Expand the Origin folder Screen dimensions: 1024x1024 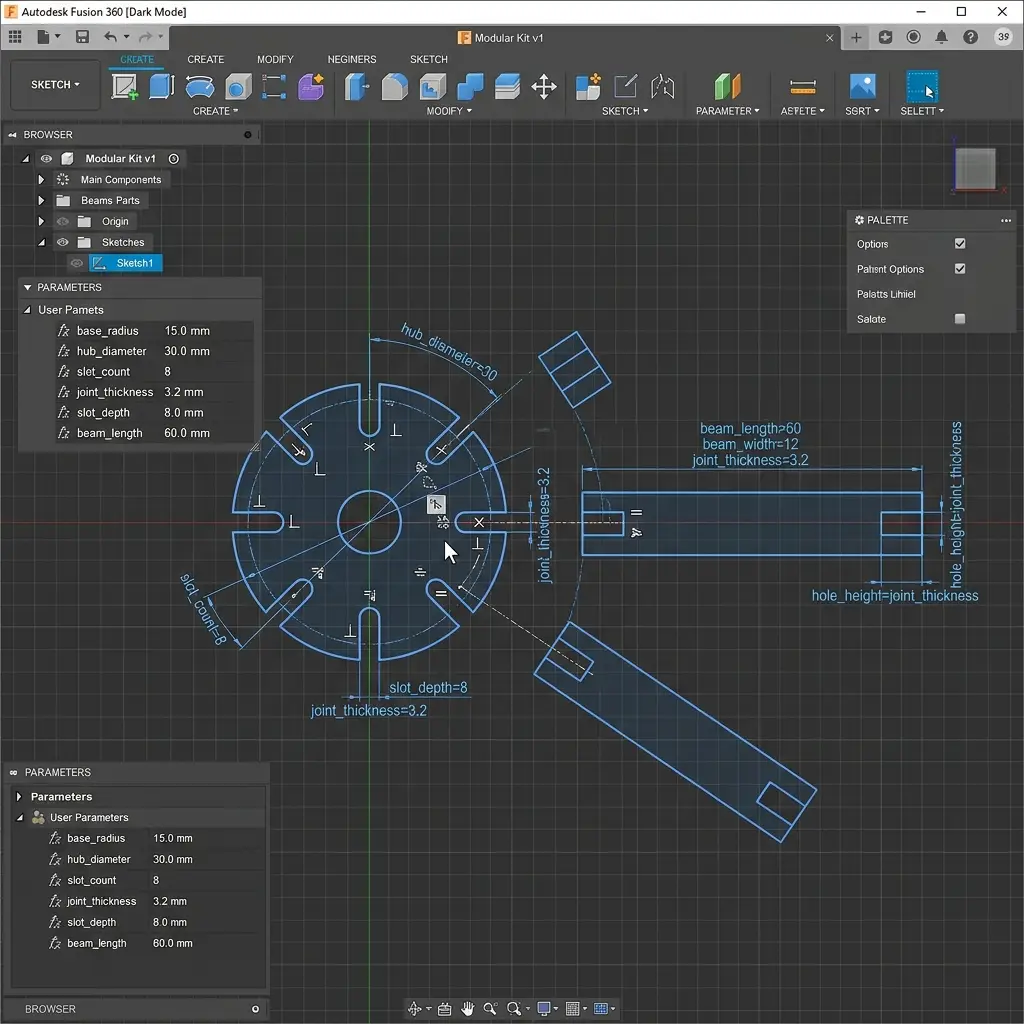click(41, 221)
